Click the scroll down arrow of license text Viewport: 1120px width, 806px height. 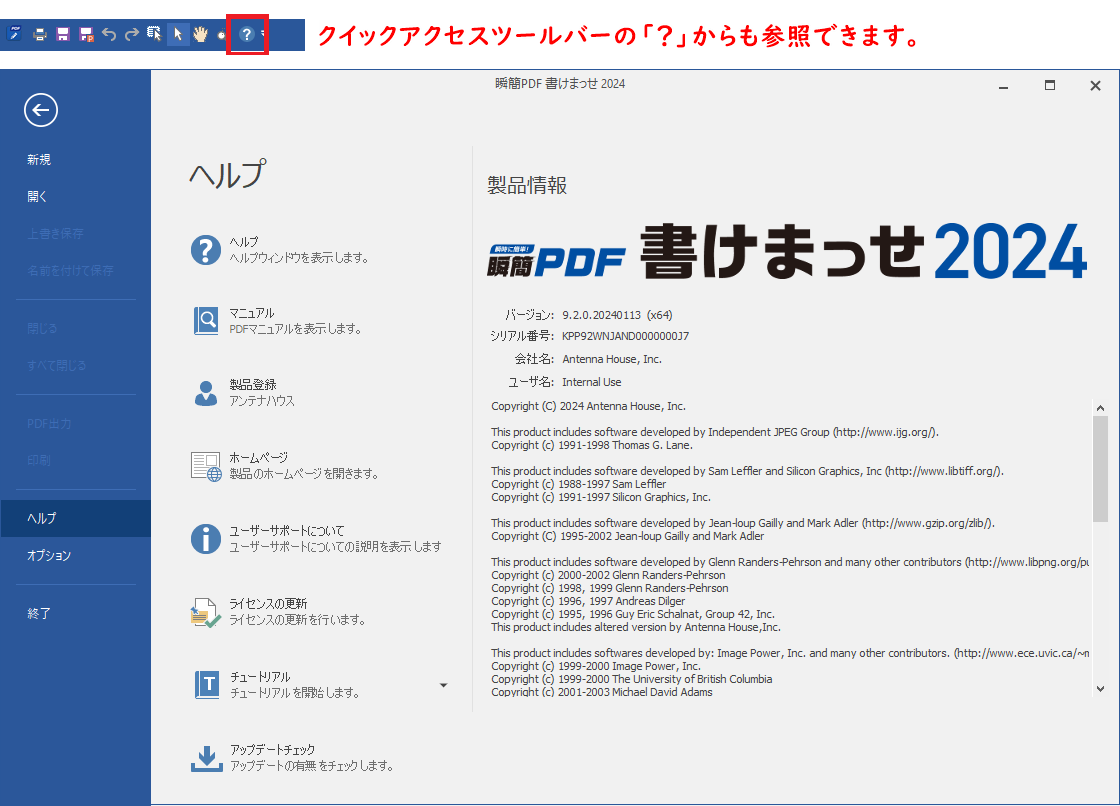coord(1100,690)
